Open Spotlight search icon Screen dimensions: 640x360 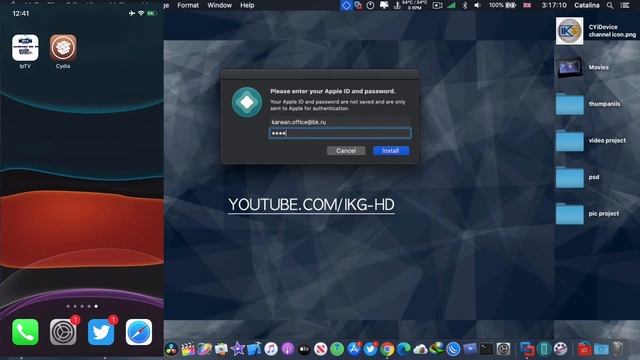tap(609, 5)
